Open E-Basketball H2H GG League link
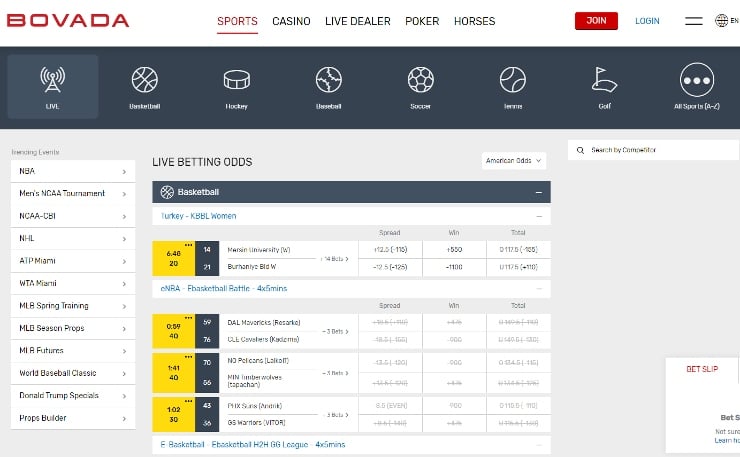 point(252,444)
